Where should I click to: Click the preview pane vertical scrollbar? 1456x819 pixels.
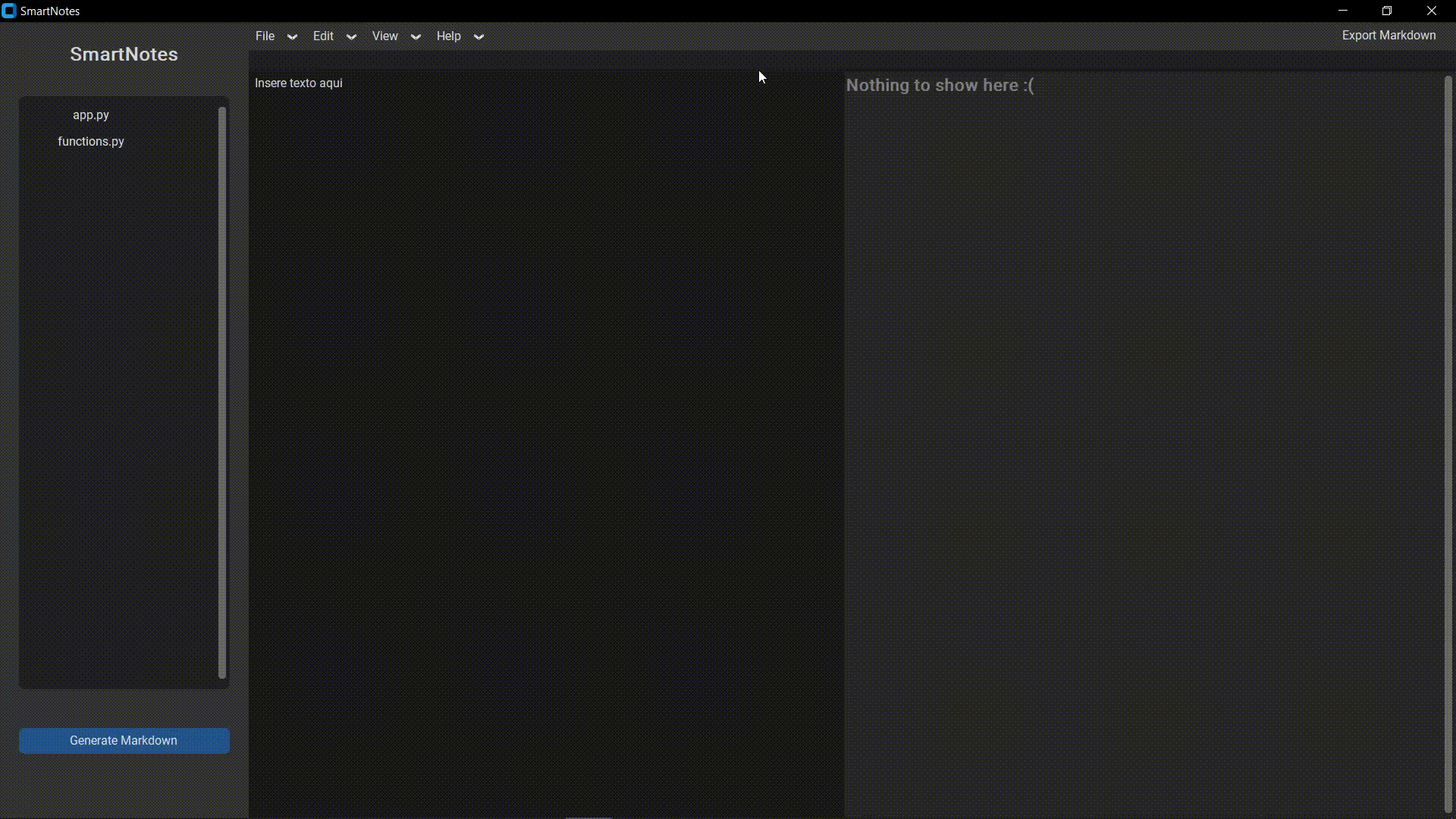pyautogui.click(x=1448, y=444)
